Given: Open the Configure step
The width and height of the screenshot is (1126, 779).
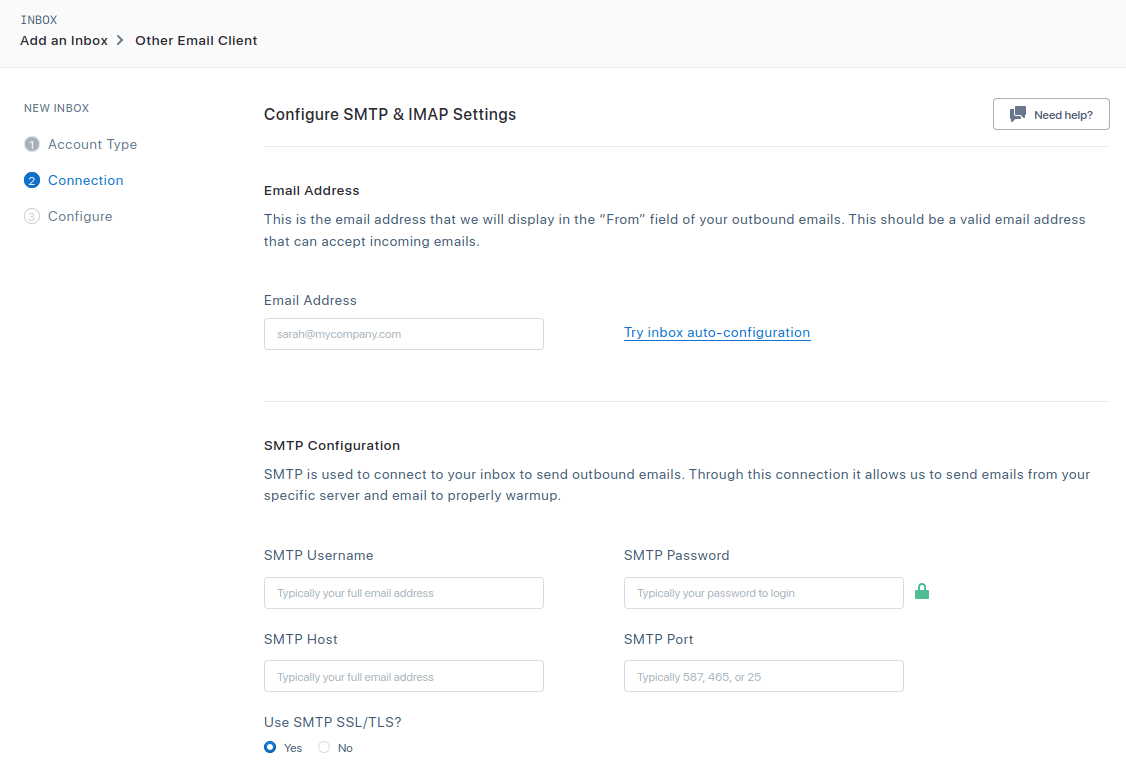Looking at the screenshot, I should tap(80, 216).
